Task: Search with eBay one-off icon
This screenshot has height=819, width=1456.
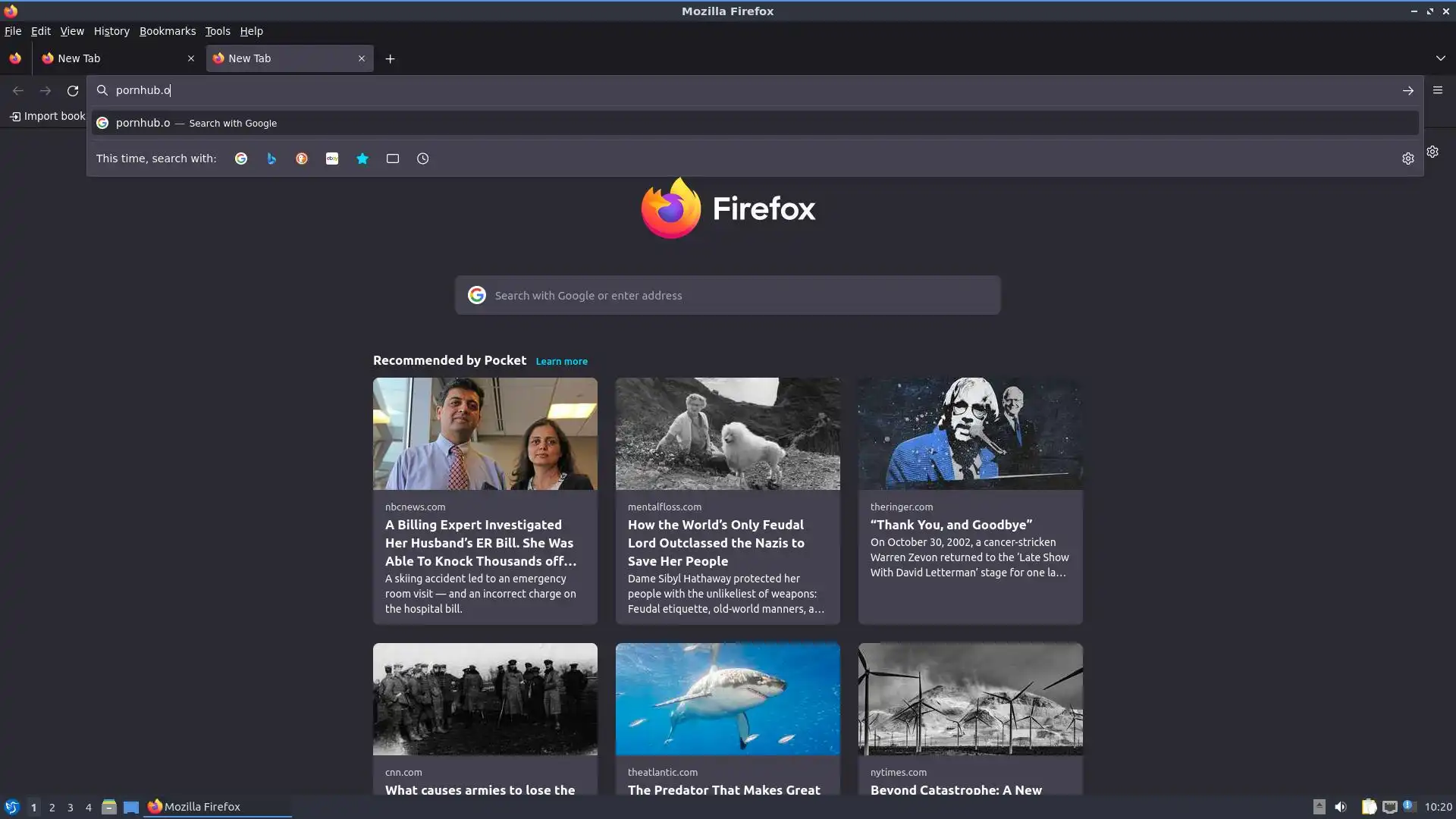Action: coord(332,158)
